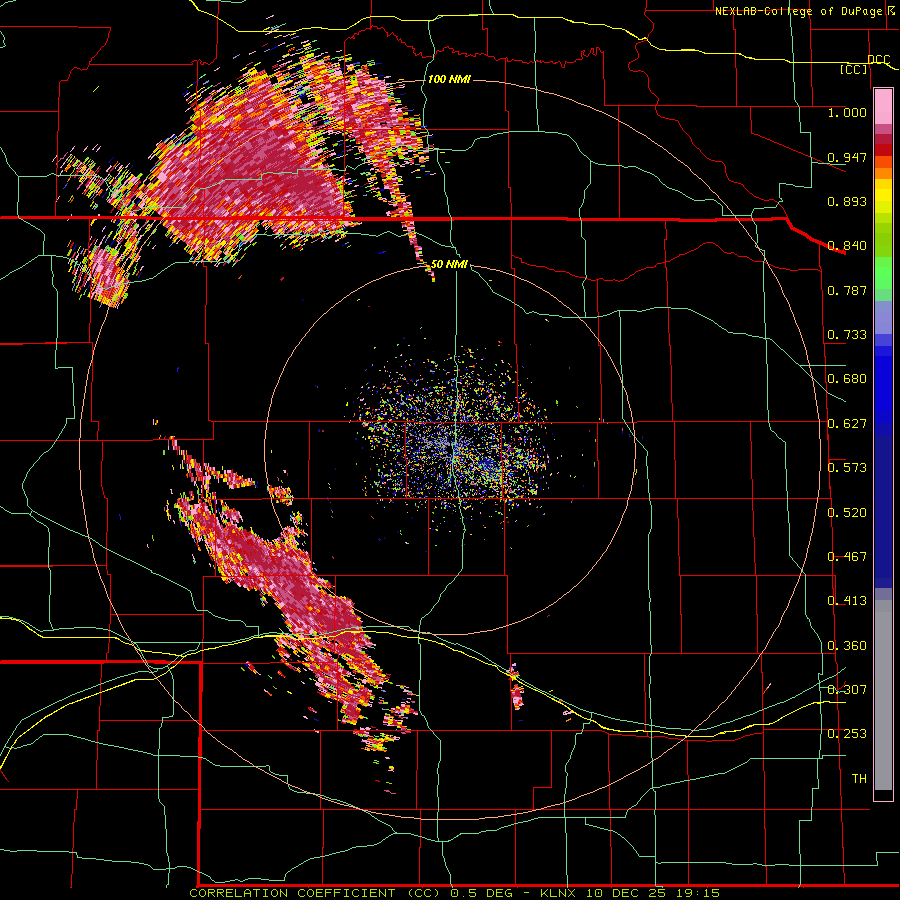Click the 0.947 scale value

click(x=847, y=157)
